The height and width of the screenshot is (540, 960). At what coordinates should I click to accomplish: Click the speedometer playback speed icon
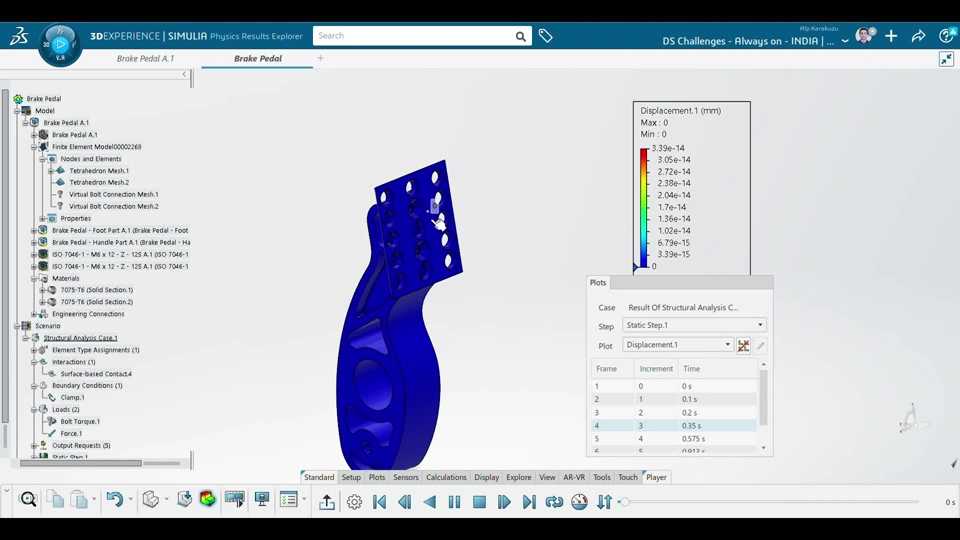click(x=579, y=502)
